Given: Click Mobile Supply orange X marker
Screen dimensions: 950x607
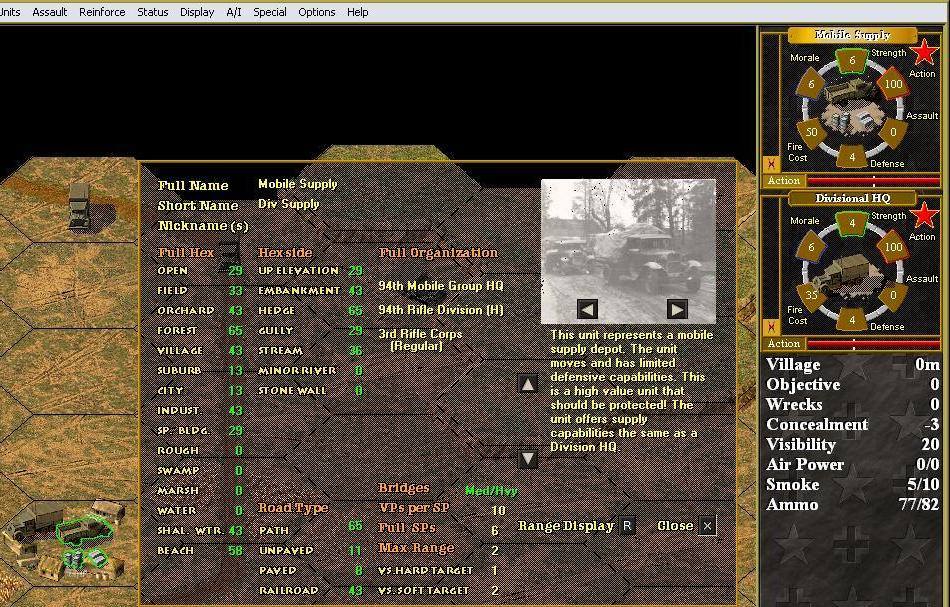Looking at the screenshot, I should click(x=771, y=164).
